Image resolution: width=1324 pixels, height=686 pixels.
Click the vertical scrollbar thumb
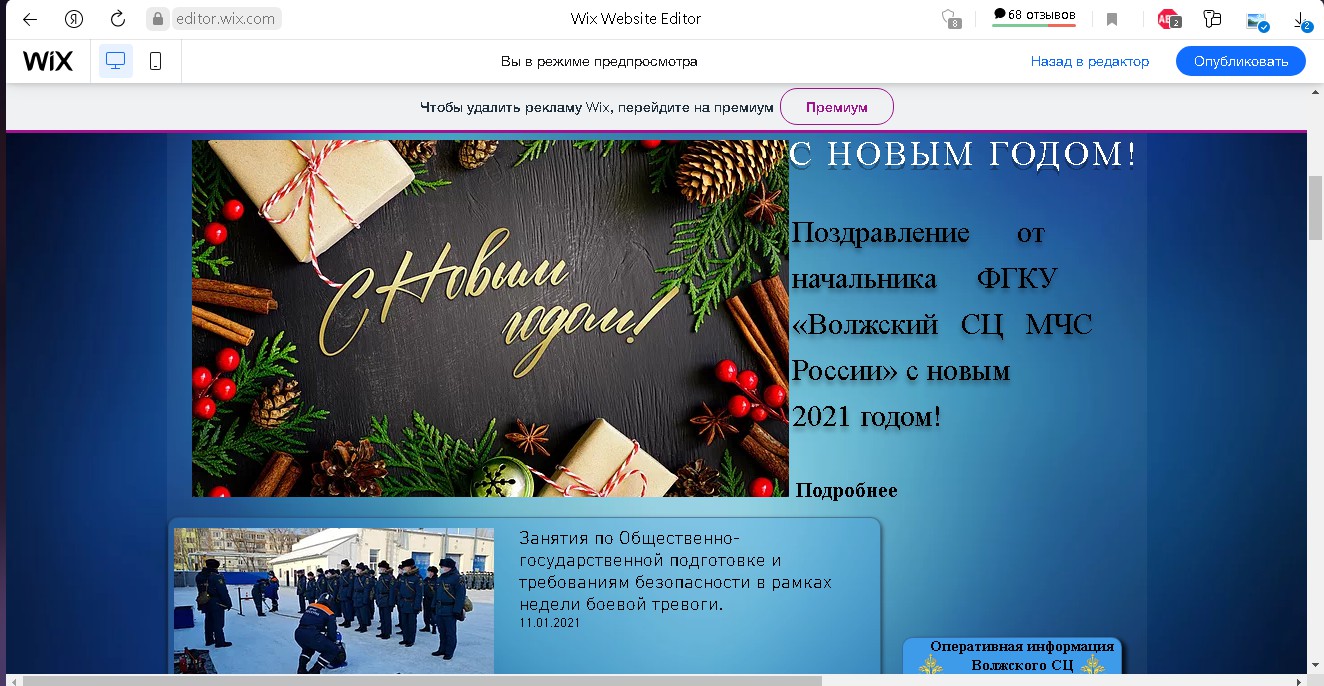pyautogui.click(x=1315, y=207)
